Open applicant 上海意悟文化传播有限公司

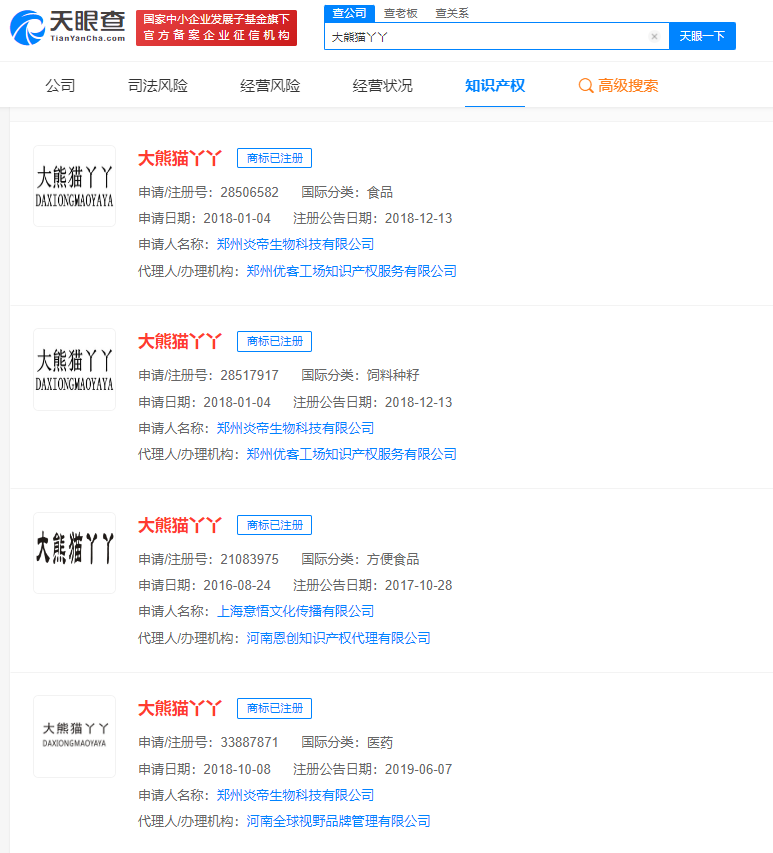pos(295,611)
